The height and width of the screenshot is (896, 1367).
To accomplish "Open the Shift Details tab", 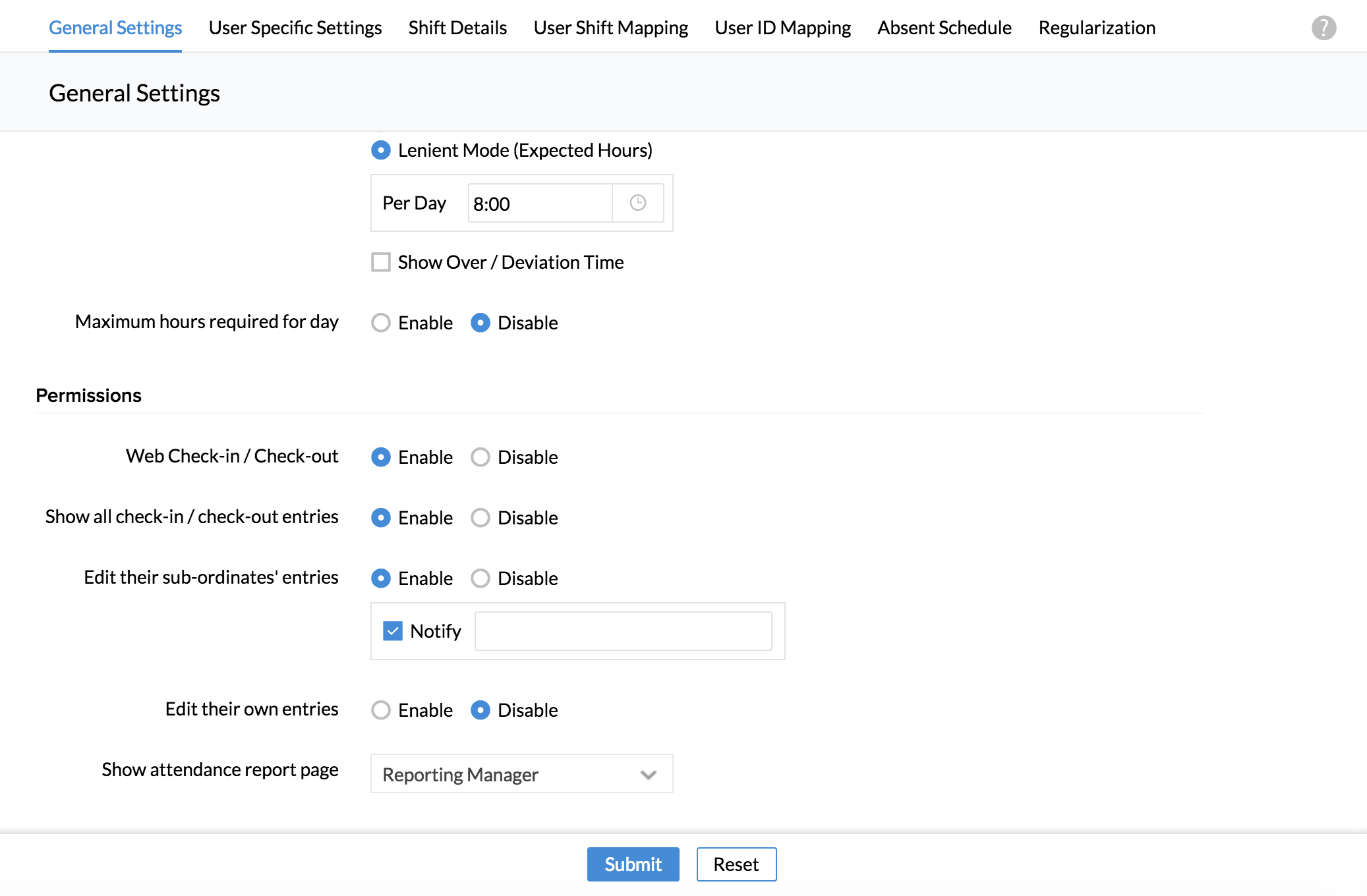I will pyautogui.click(x=457, y=28).
